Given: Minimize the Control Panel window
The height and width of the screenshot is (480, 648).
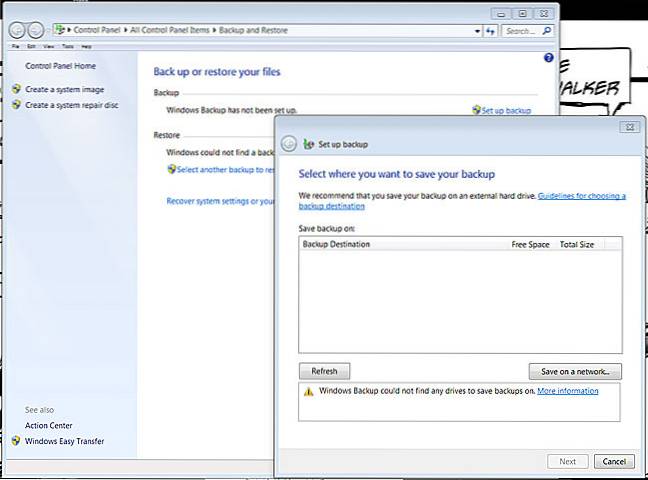Looking at the screenshot, I should [x=501, y=14].
